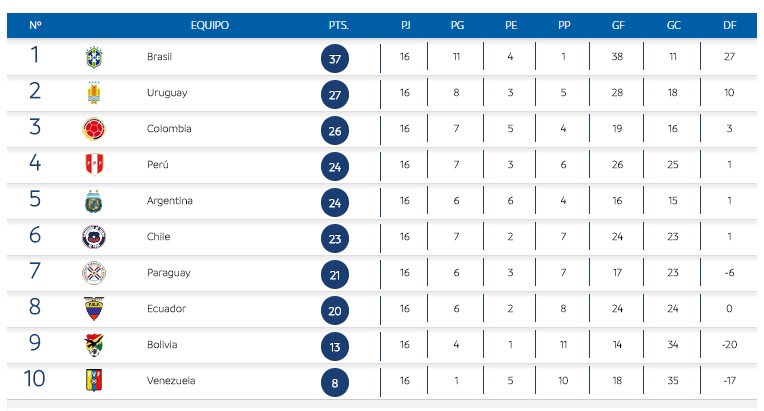Image resolution: width=764 pixels, height=411 pixels.
Task: Select the Argentina team name
Action: tap(168, 201)
